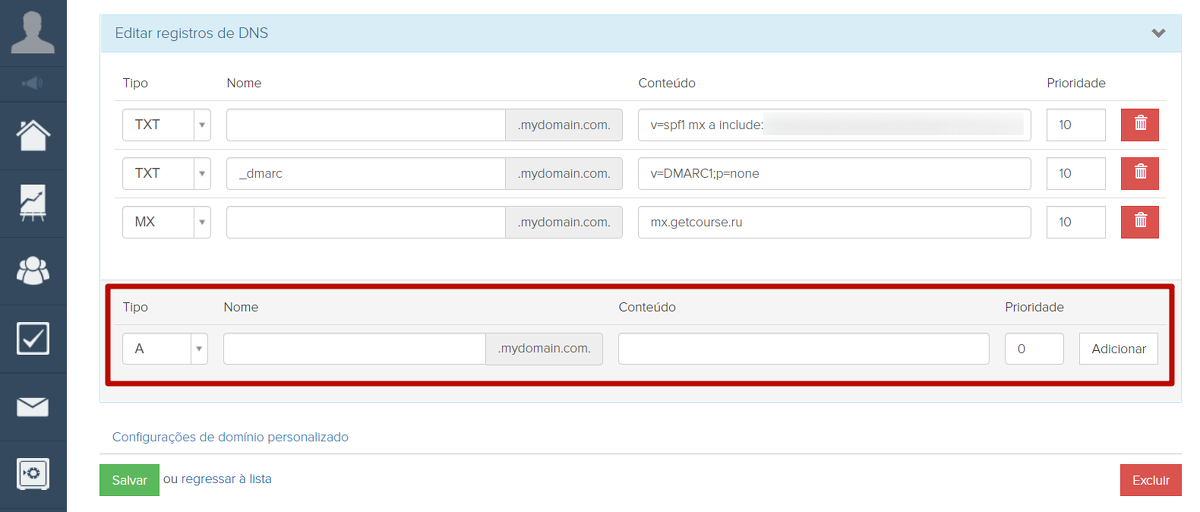The height and width of the screenshot is (512, 1200).
Task: Delete the MX record mx.getcourse.ru
Action: coord(1139,222)
